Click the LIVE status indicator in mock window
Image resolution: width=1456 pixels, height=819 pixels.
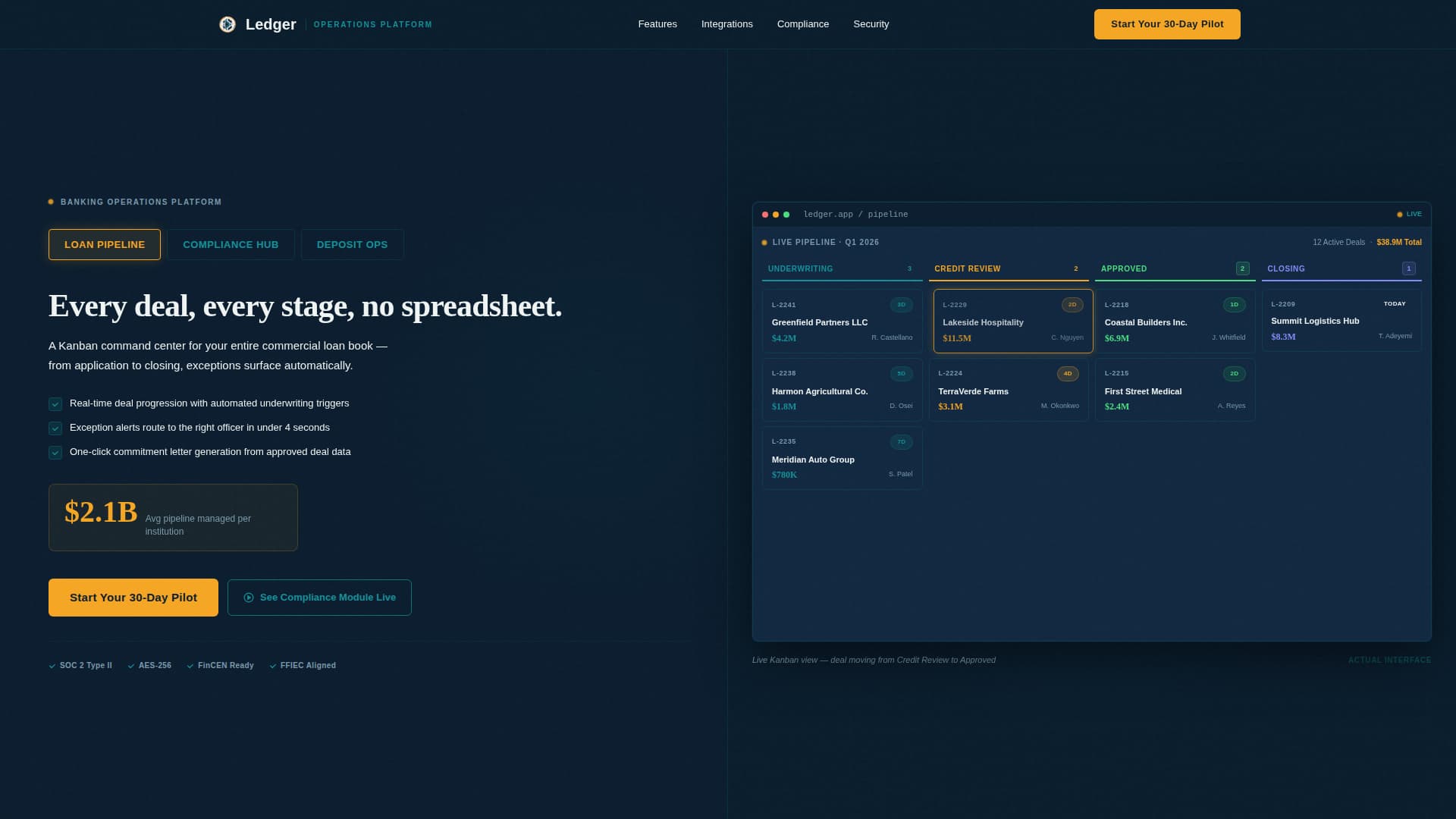point(1409,215)
